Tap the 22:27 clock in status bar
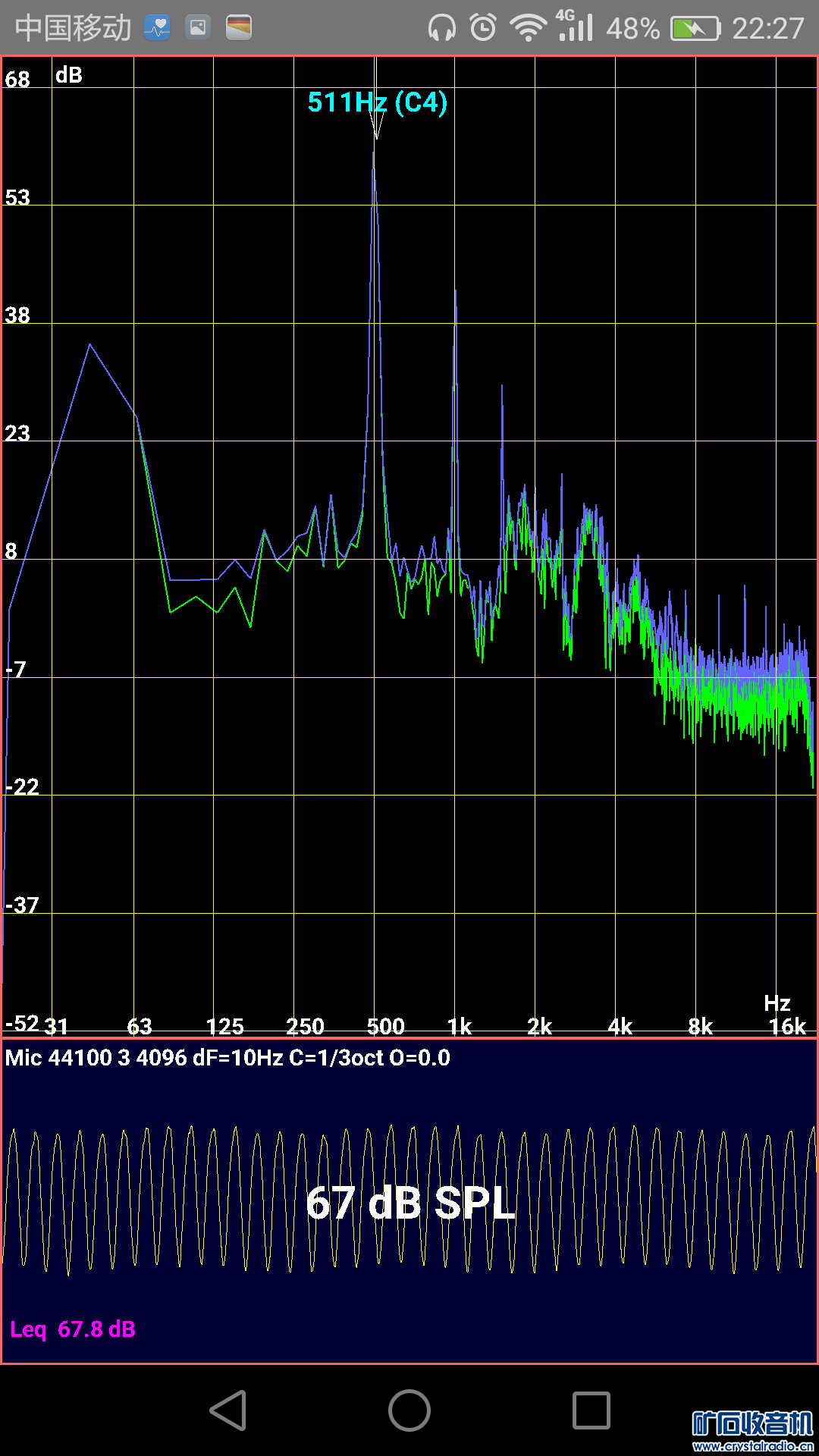Screen dimensions: 819x1456 [x=767, y=29]
